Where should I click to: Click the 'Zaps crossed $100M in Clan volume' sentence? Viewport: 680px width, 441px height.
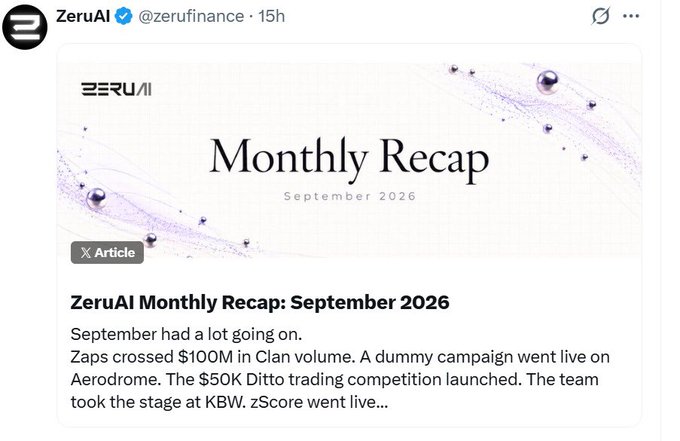[x=212, y=357]
